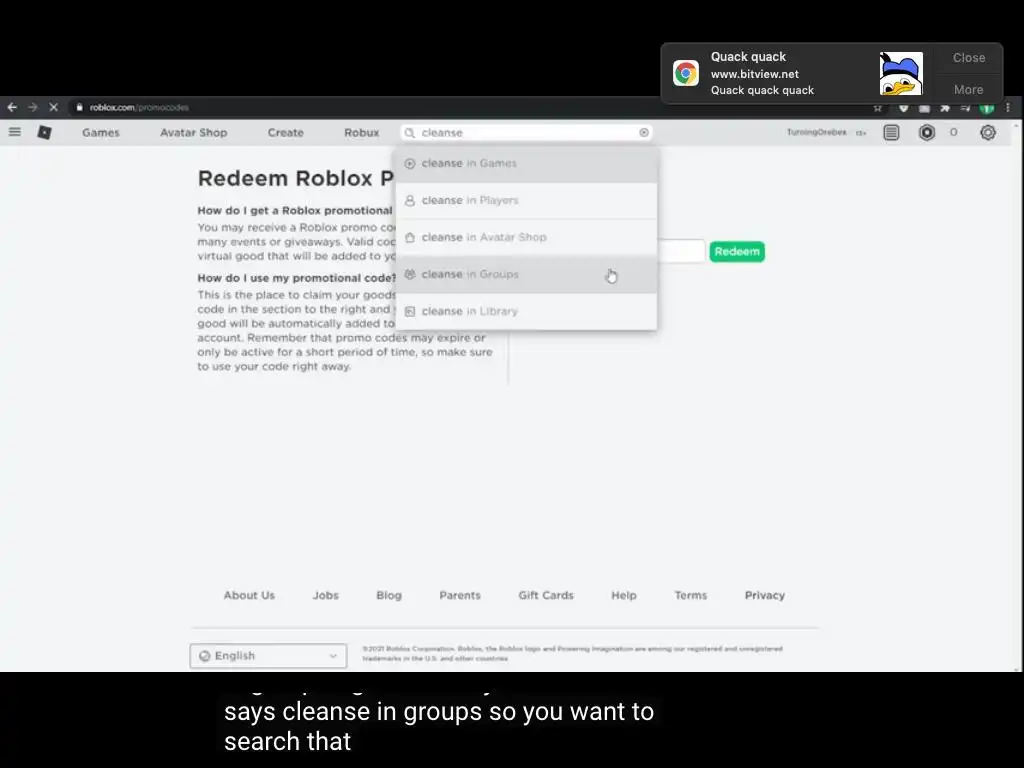
Task: Bookmark page with the star icon
Action: [x=878, y=108]
